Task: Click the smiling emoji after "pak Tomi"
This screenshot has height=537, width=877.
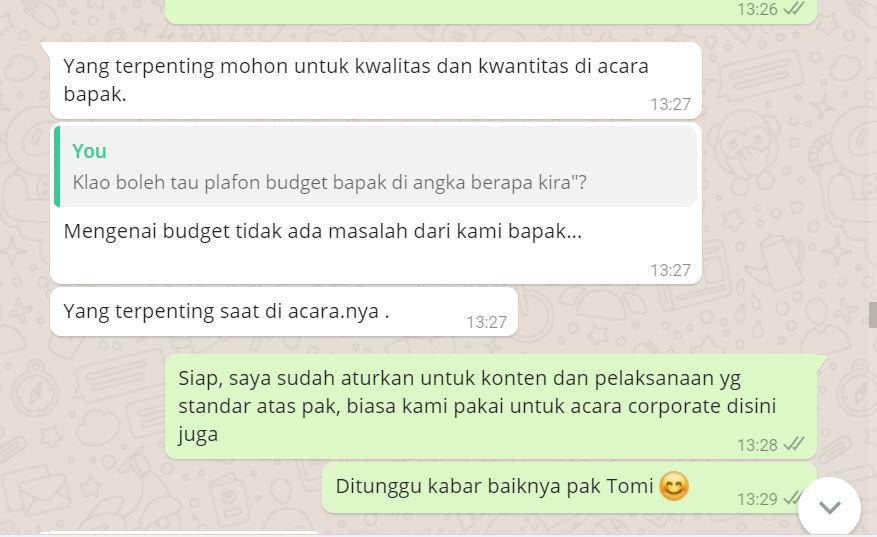Action: pyautogui.click(x=673, y=486)
